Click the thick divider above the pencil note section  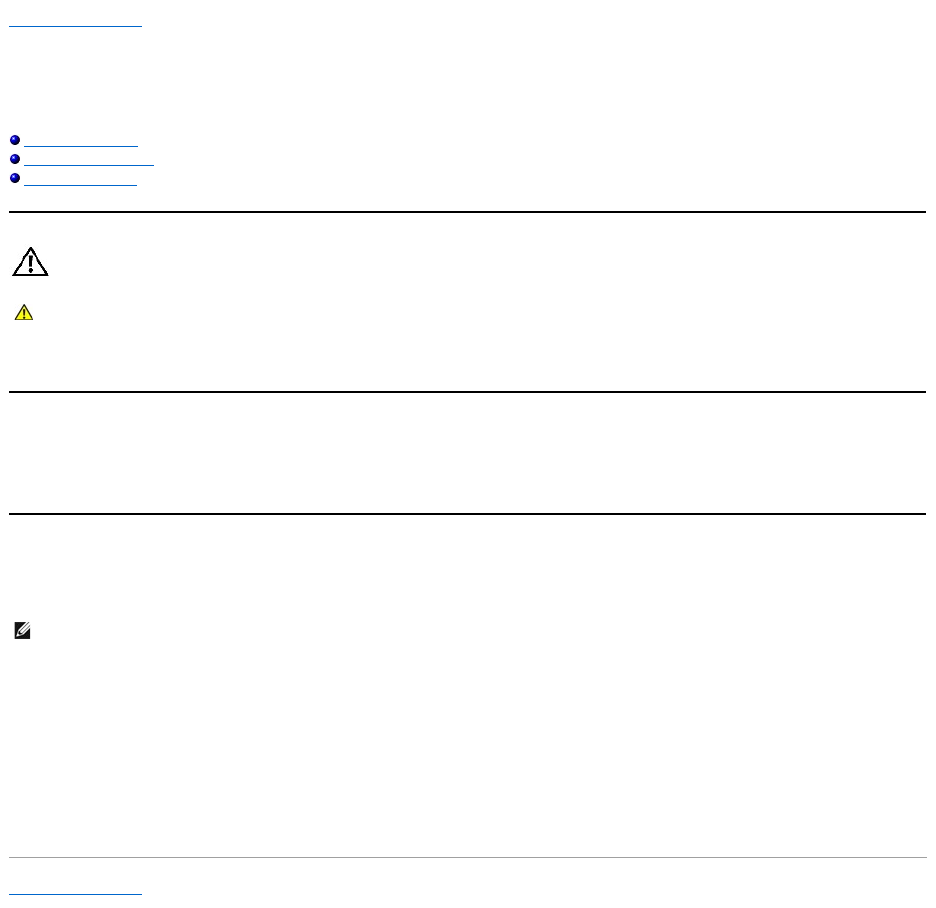click(468, 514)
